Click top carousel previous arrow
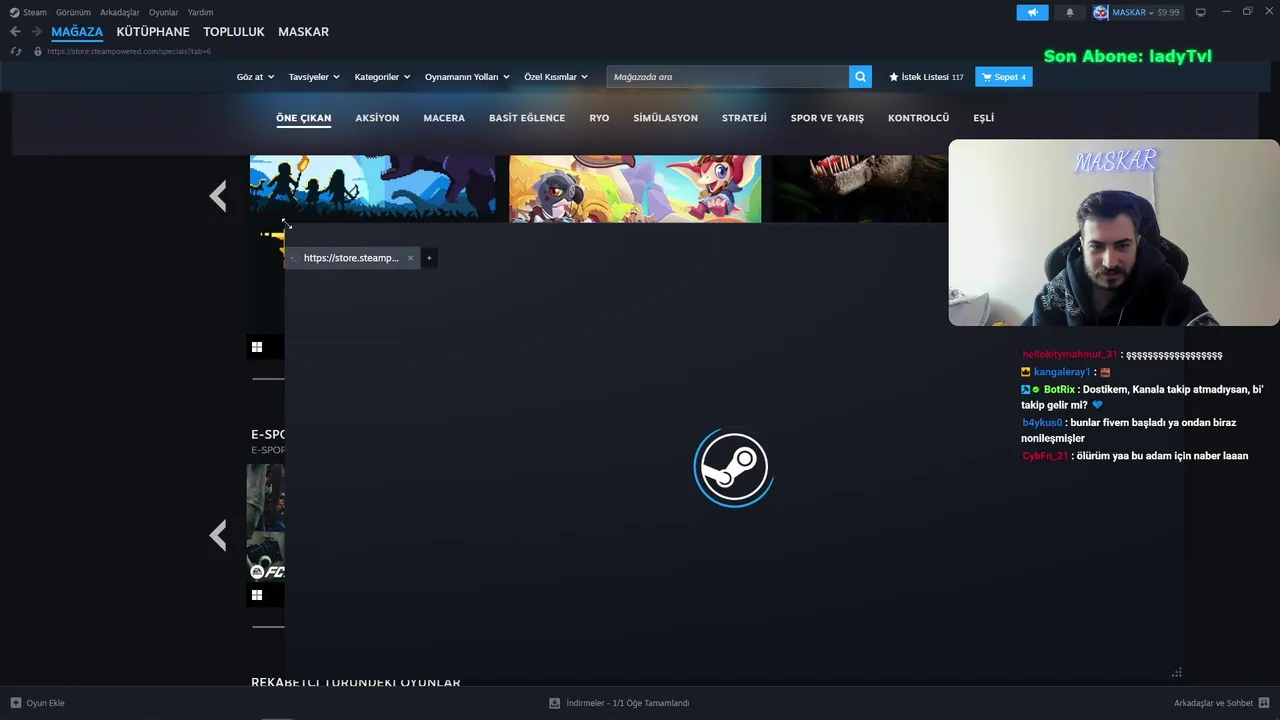Viewport: 1280px width, 720px height. coord(218,196)
